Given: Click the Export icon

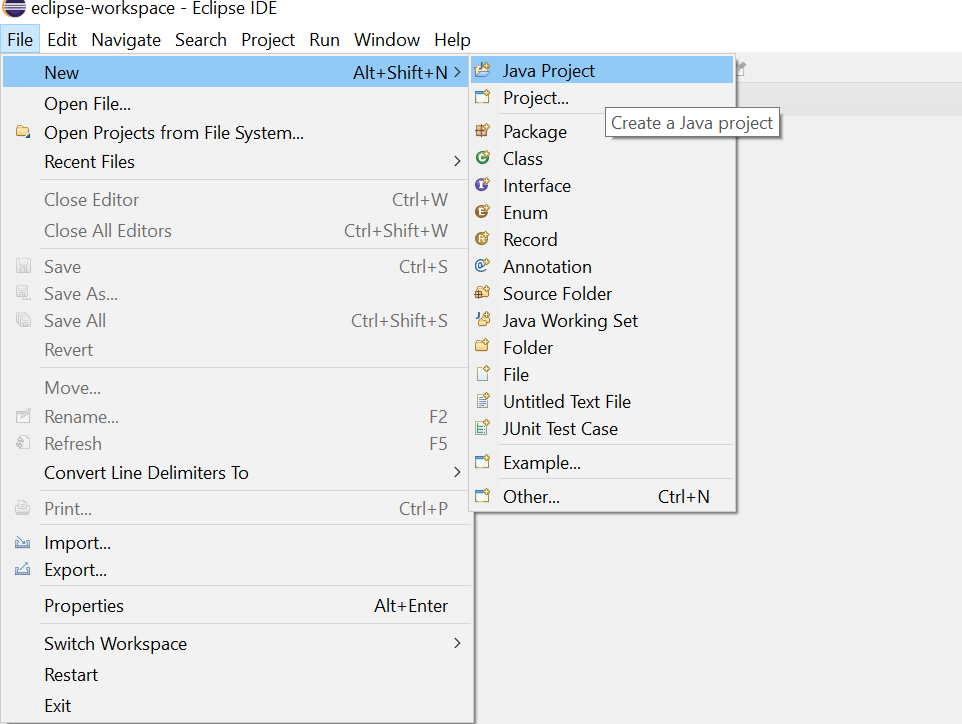Looking at the screenshot, I should [23, 569].
